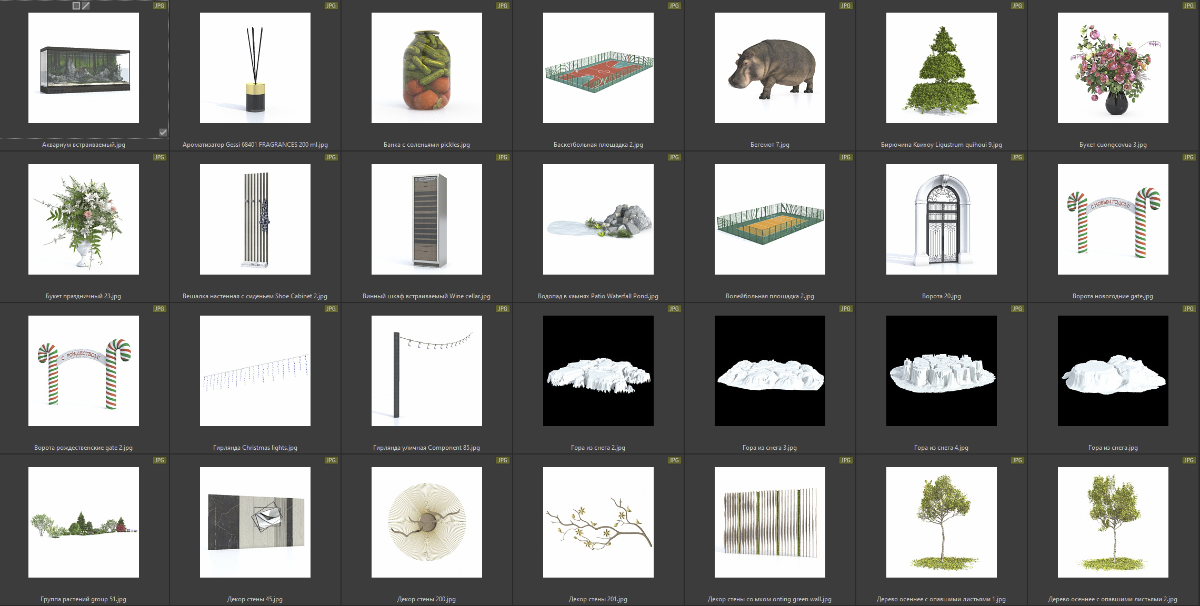
Task: Click the branch wall decor 201 thumbnail
Action: click(x=598, y=523)
